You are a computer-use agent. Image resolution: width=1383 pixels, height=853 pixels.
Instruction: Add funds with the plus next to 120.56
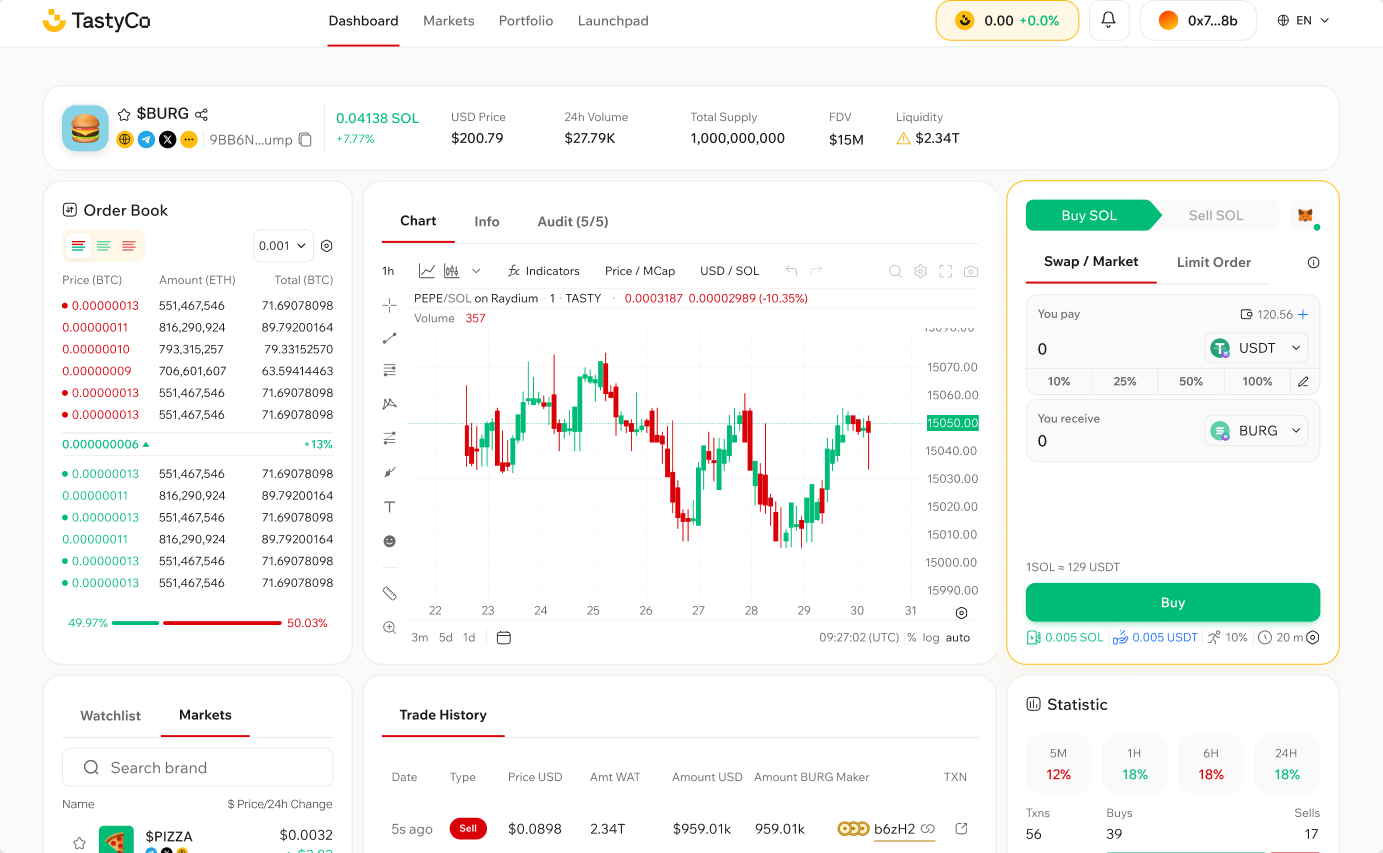pos(1302,314)
